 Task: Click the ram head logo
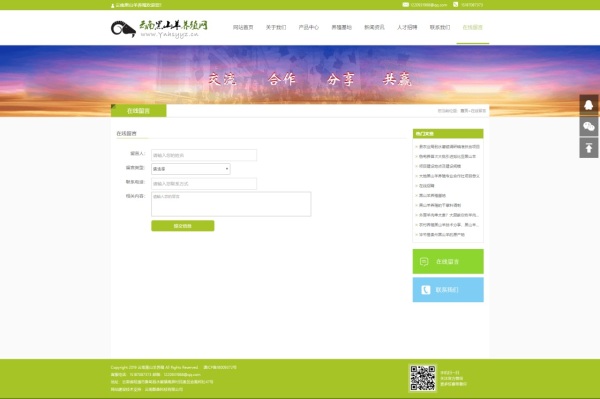123,29
